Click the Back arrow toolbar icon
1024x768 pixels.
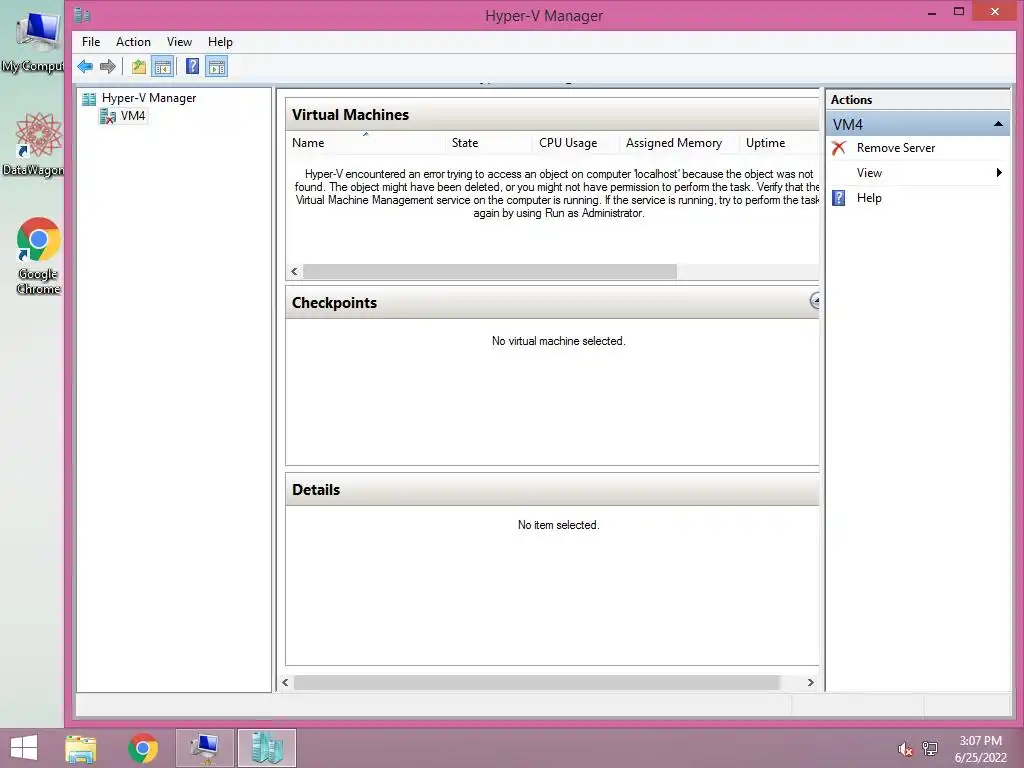click(x=85, y=66)
